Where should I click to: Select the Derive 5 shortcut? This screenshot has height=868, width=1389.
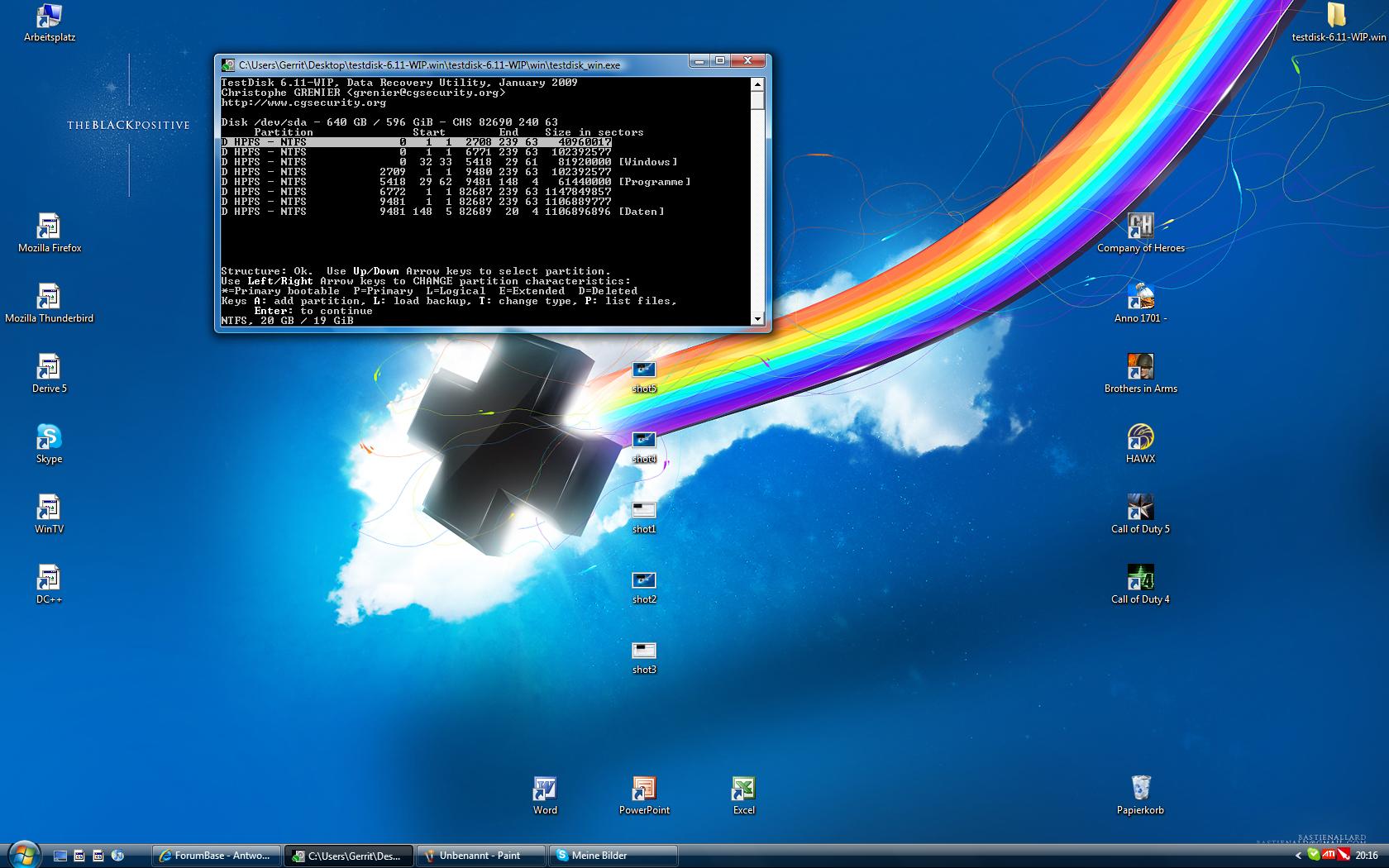[50, 374]
